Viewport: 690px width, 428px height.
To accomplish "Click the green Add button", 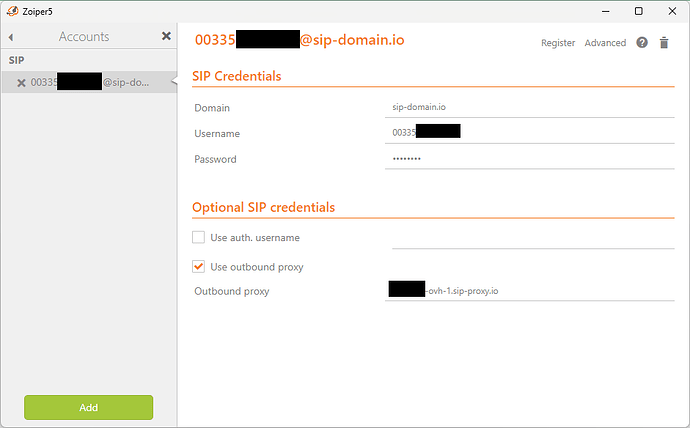I will pos(88,407).
